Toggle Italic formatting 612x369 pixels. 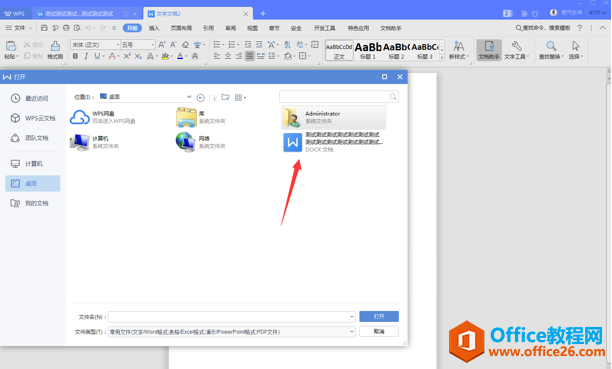point(86,56)
